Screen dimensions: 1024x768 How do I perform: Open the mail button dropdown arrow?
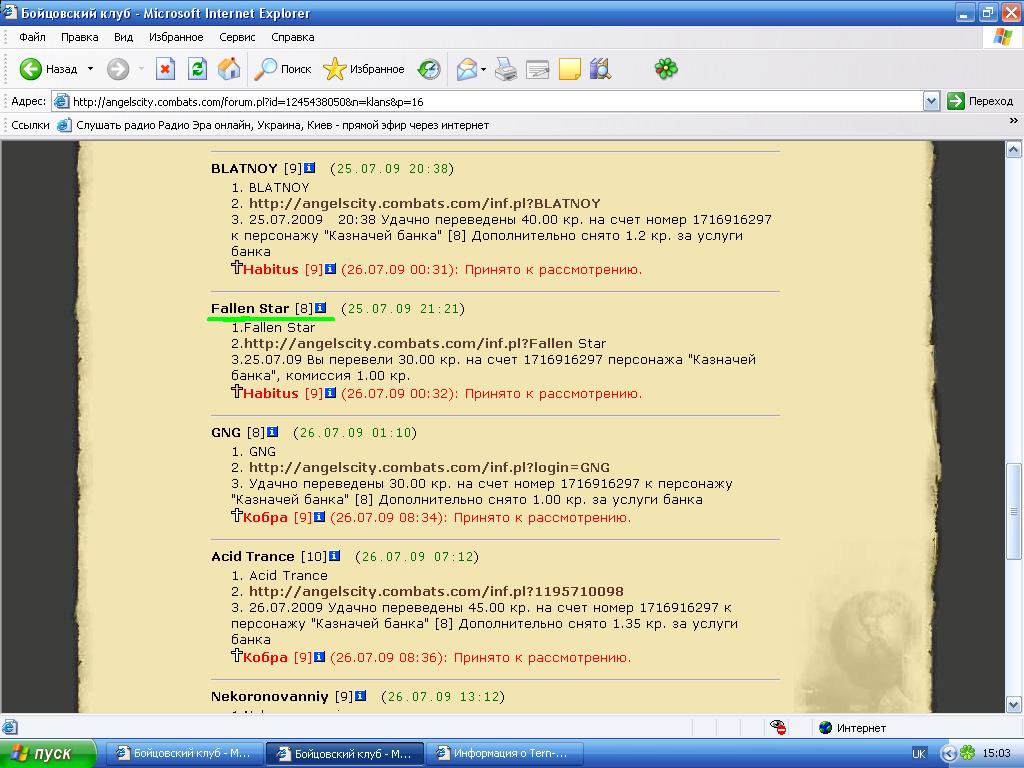pos(483,69)
